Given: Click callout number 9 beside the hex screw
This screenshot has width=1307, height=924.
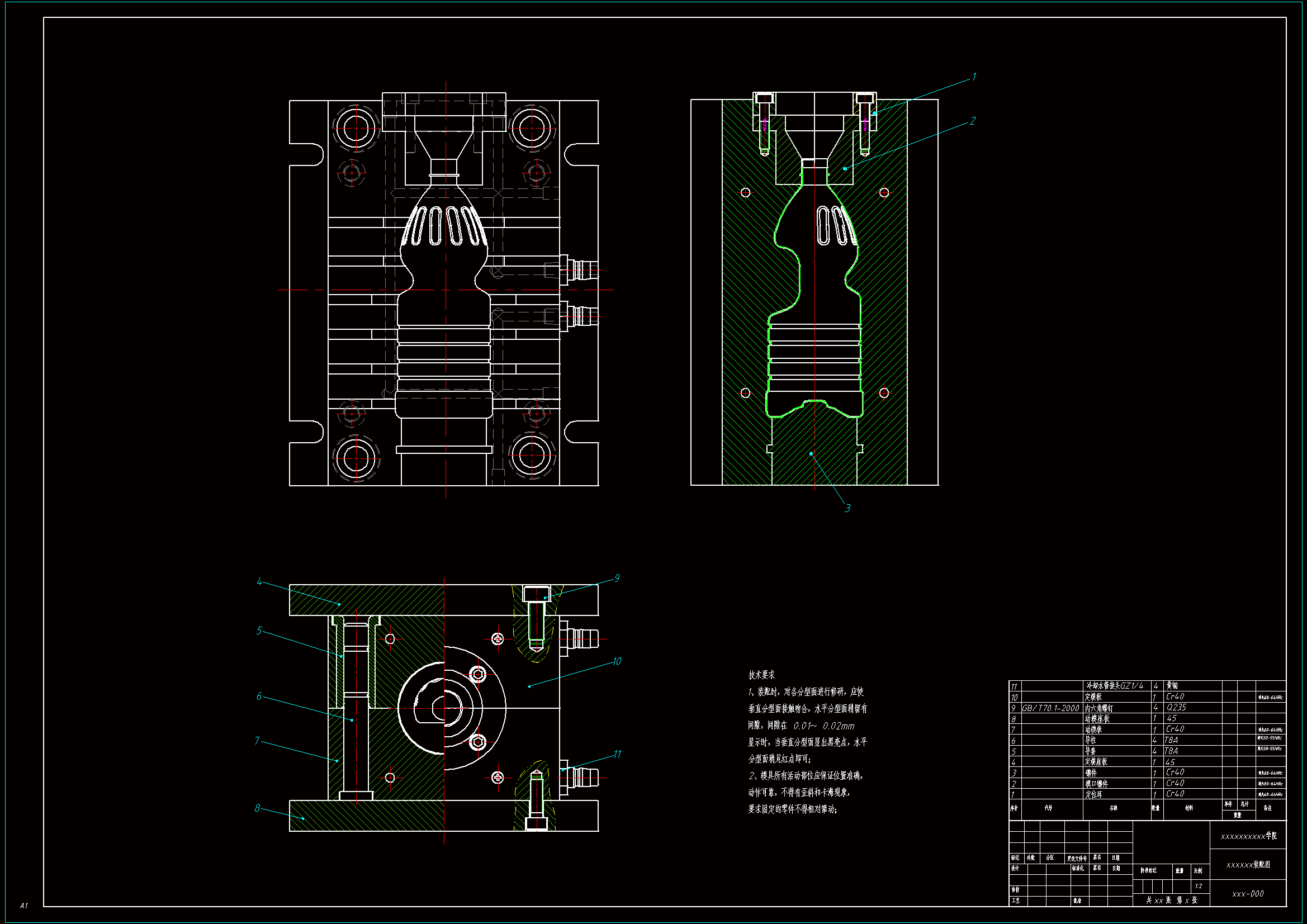Looking at the screenshot, I should [617, 578].
